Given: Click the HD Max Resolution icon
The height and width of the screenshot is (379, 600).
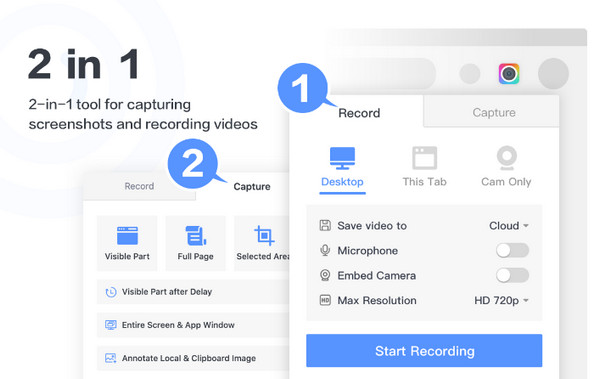Looking at the screenshot, I should click(325, 300).
